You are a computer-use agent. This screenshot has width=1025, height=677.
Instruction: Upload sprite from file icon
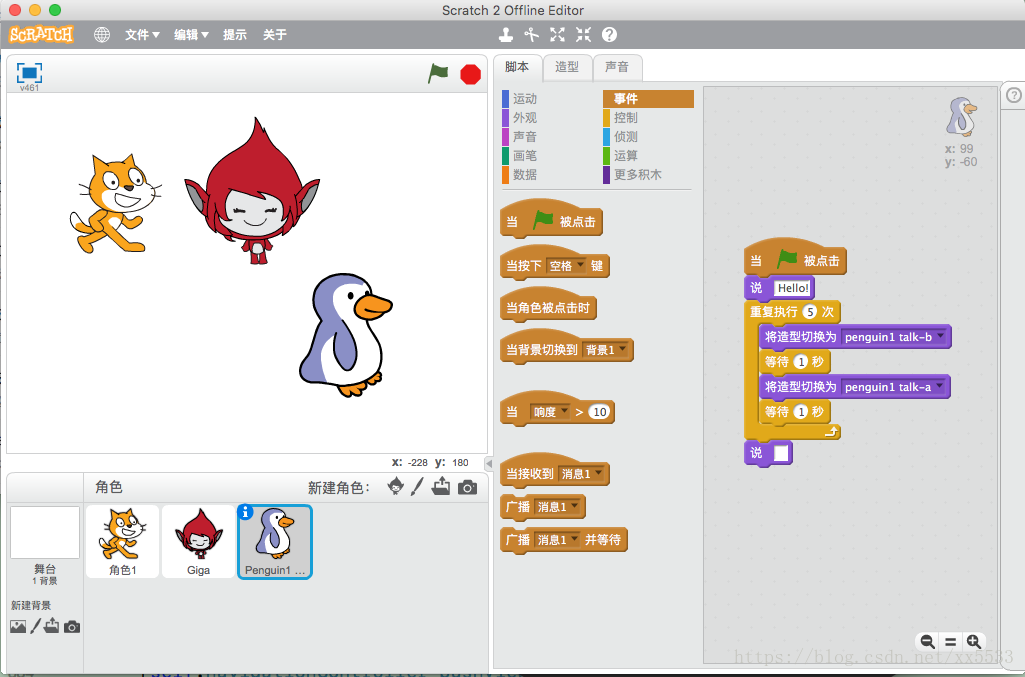pyautogui.click(x=441, y=486)
